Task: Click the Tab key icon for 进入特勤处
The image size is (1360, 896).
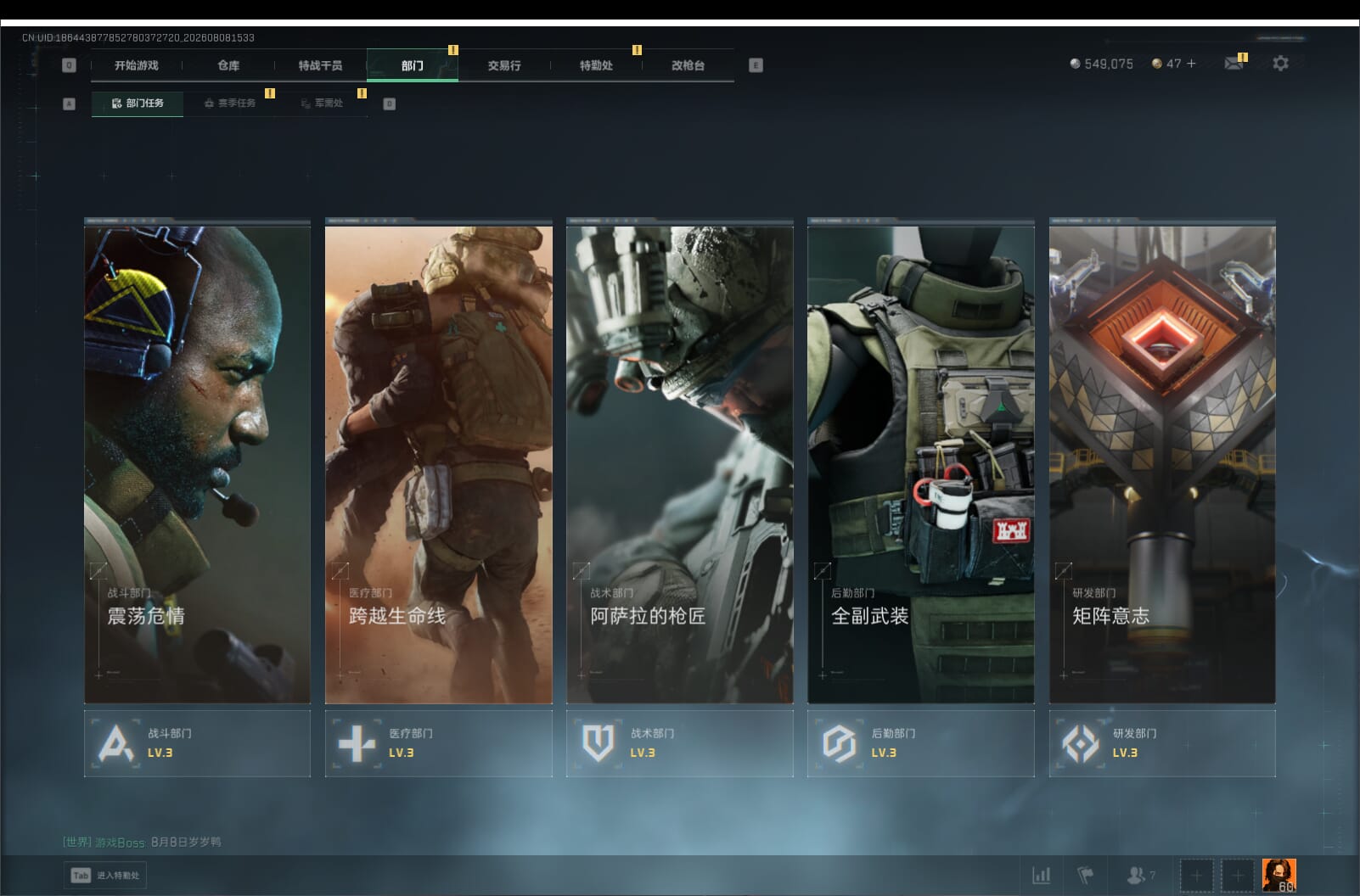Action: pos(81,876)
